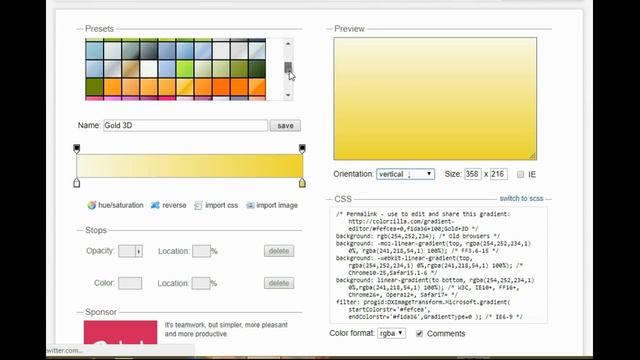Select the pale cream color stop below bar
Image resolution: width=640 pixels, height=360 pixels.
pos(77,182)
